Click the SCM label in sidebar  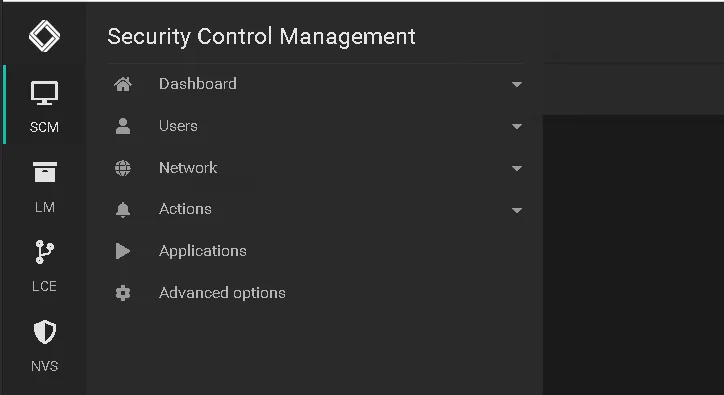44,127
